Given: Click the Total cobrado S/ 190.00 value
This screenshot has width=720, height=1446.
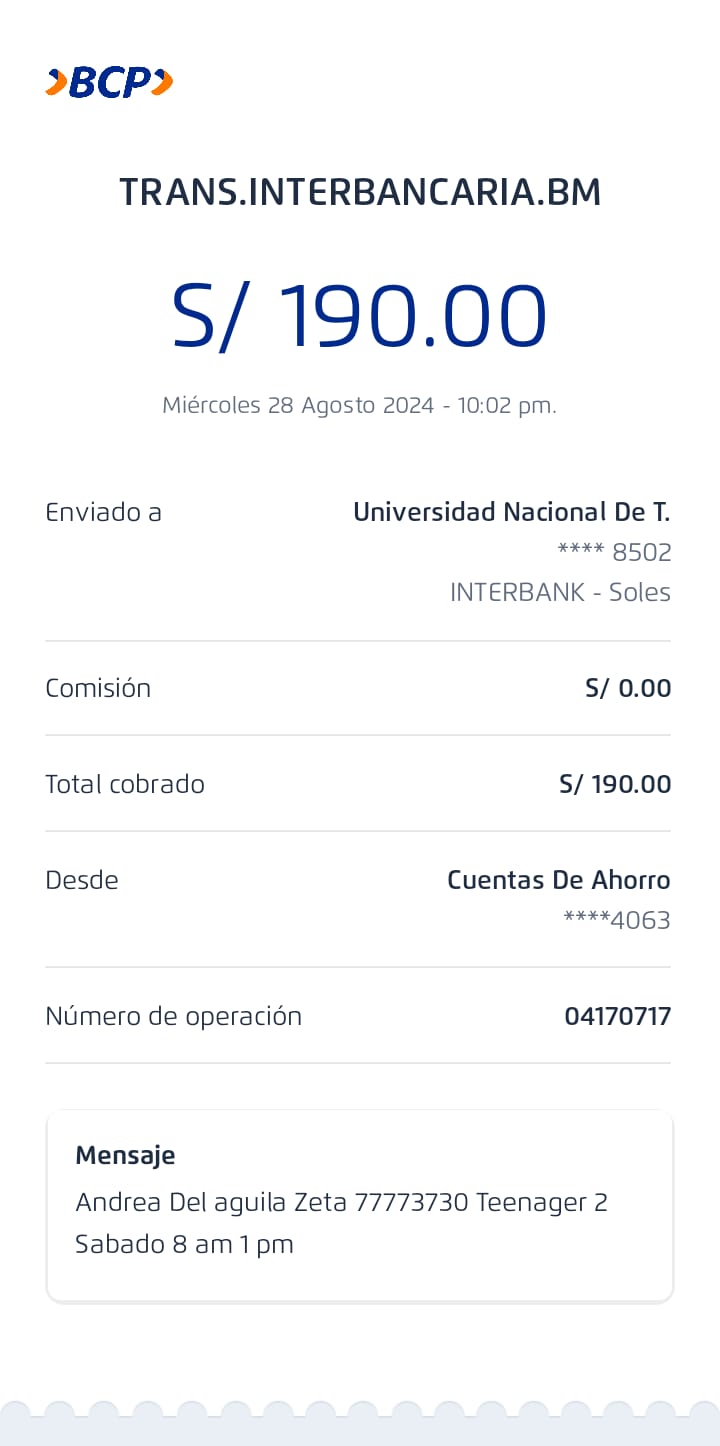Looking at the screenshot, I should coord(615,784).
